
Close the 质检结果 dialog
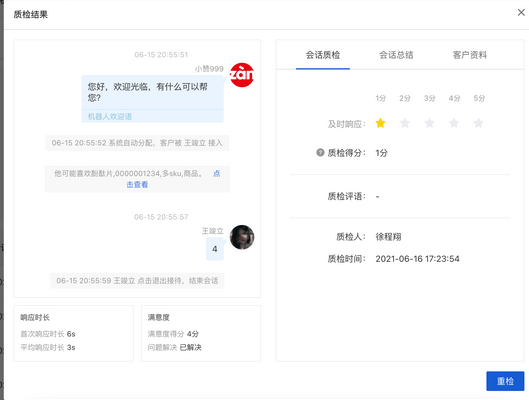pyautogui.click(x=521, y=12)
